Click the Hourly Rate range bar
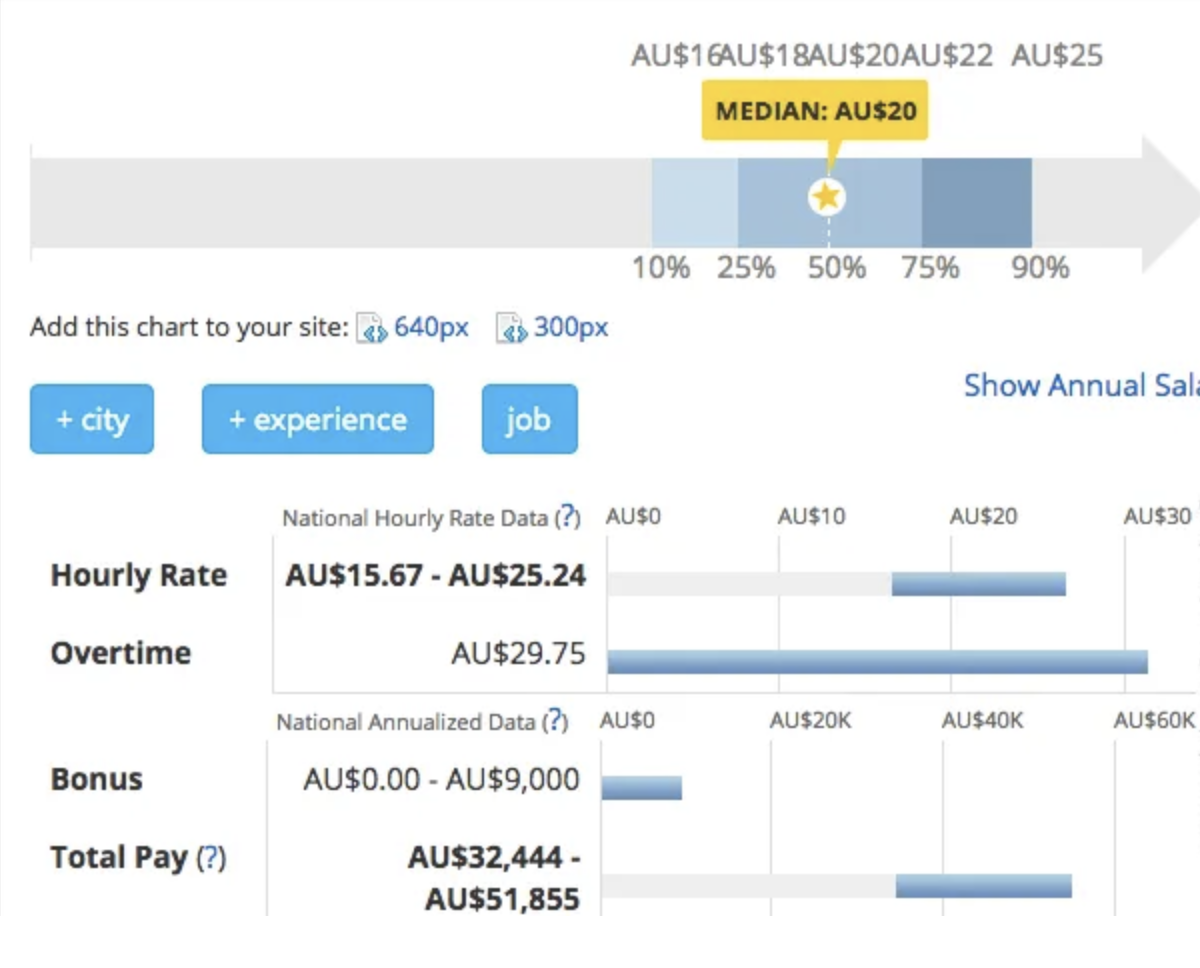Screen dimensions: 1200x968 (978, 584)
